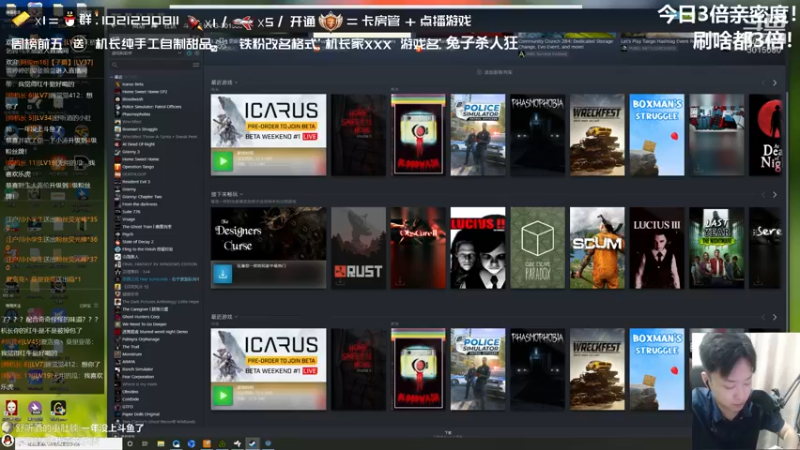800x450 pixels.
Task: Select The Caregiver in the sidebar list
Action: [x=145, y=309]
